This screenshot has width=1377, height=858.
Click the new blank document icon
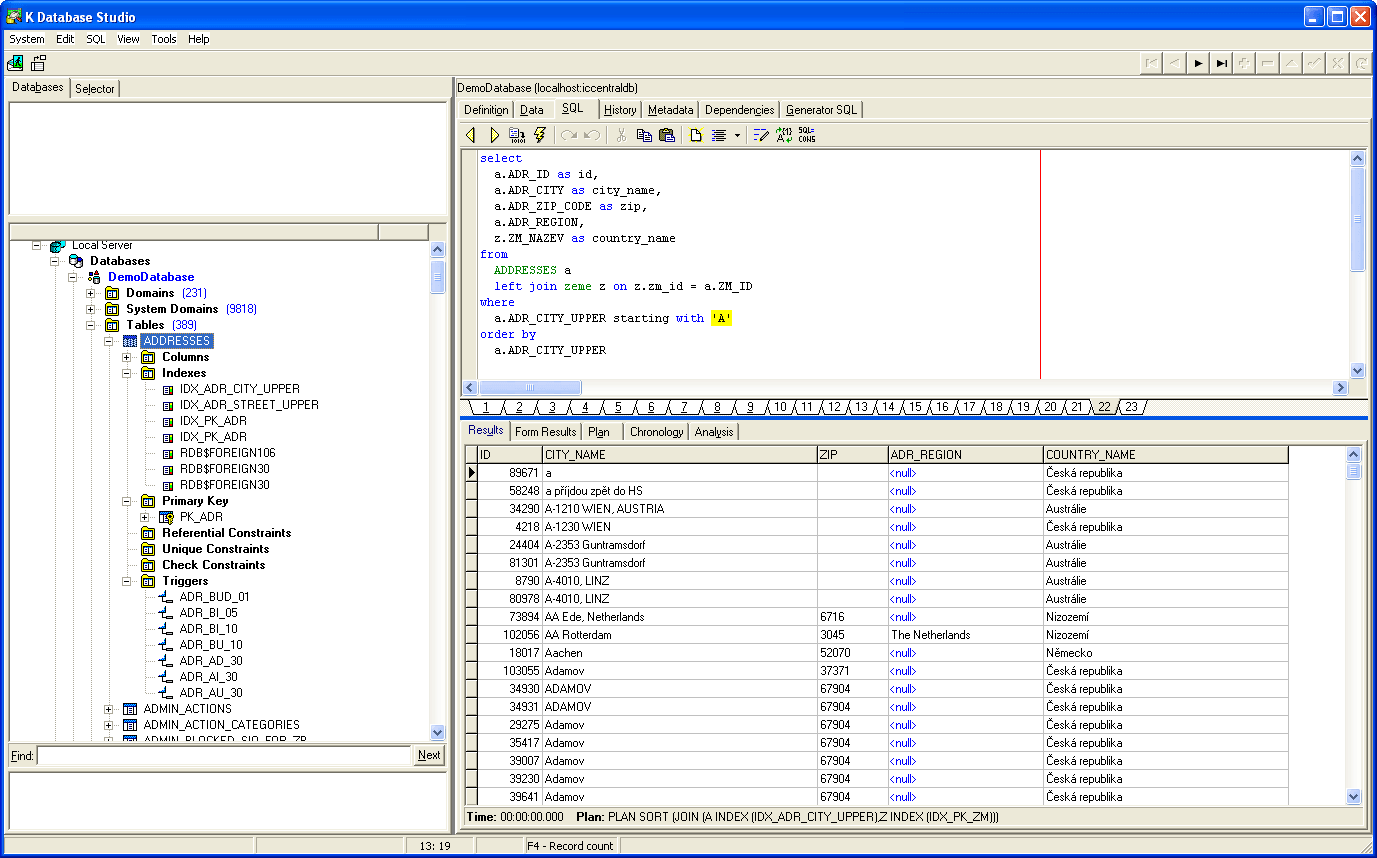(x=696, y=135)
